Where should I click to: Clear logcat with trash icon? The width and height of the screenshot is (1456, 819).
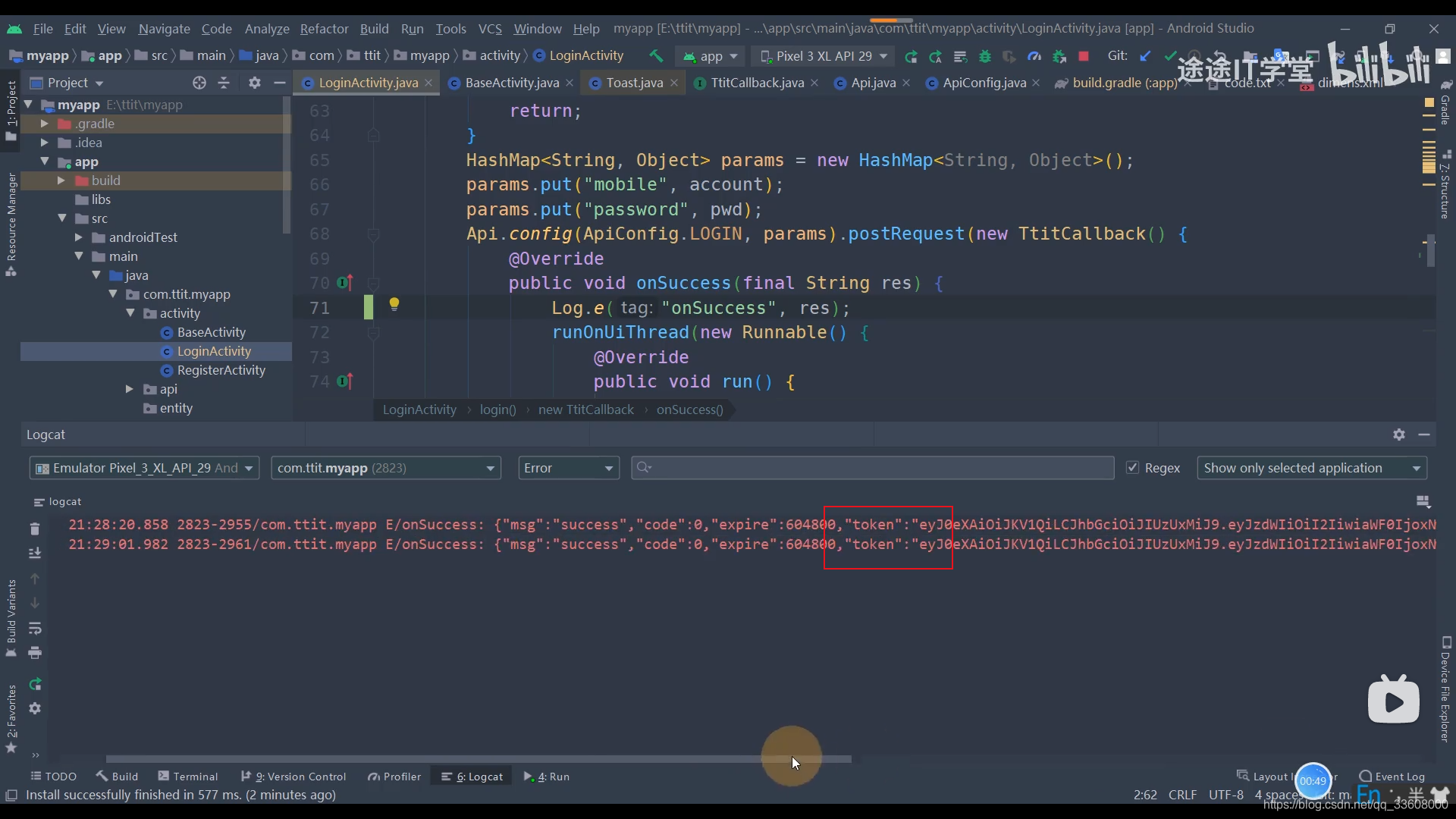pyautogui.click(x=35, y=529)
